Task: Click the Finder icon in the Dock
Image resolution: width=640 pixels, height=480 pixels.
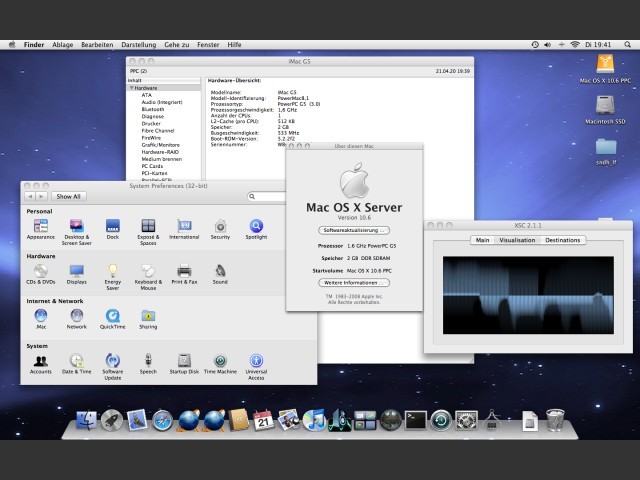Action: [87, 420]
